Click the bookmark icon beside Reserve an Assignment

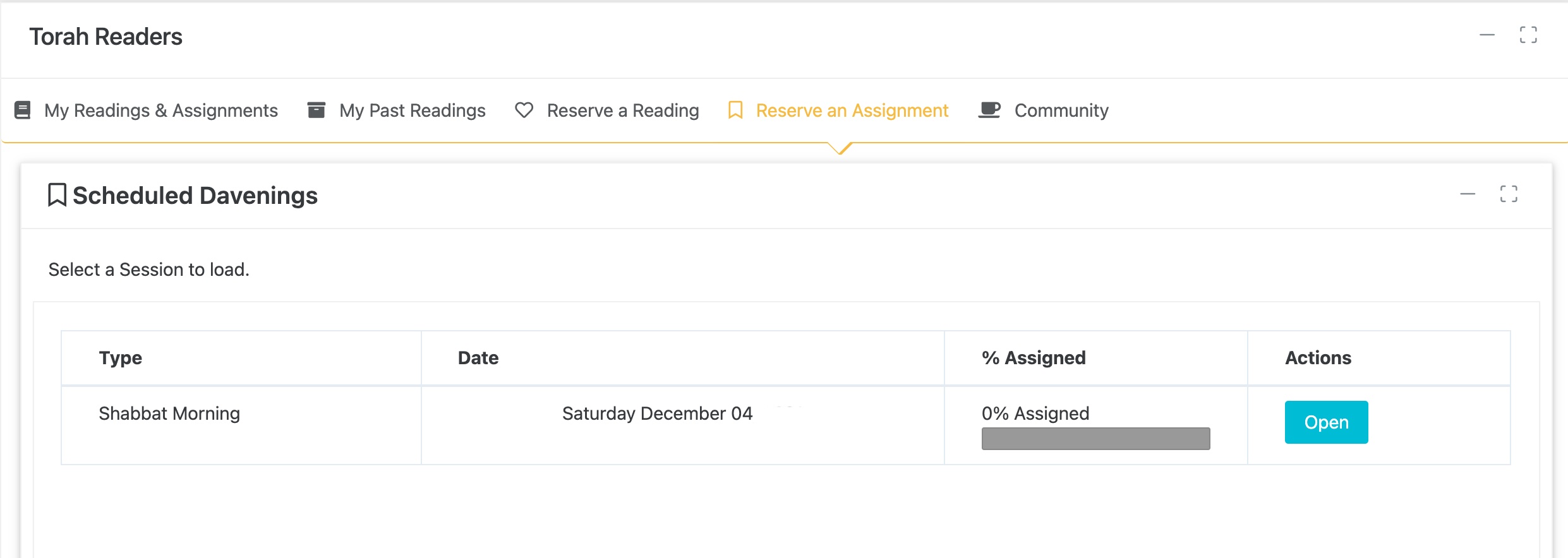click(x=735, y=110)
